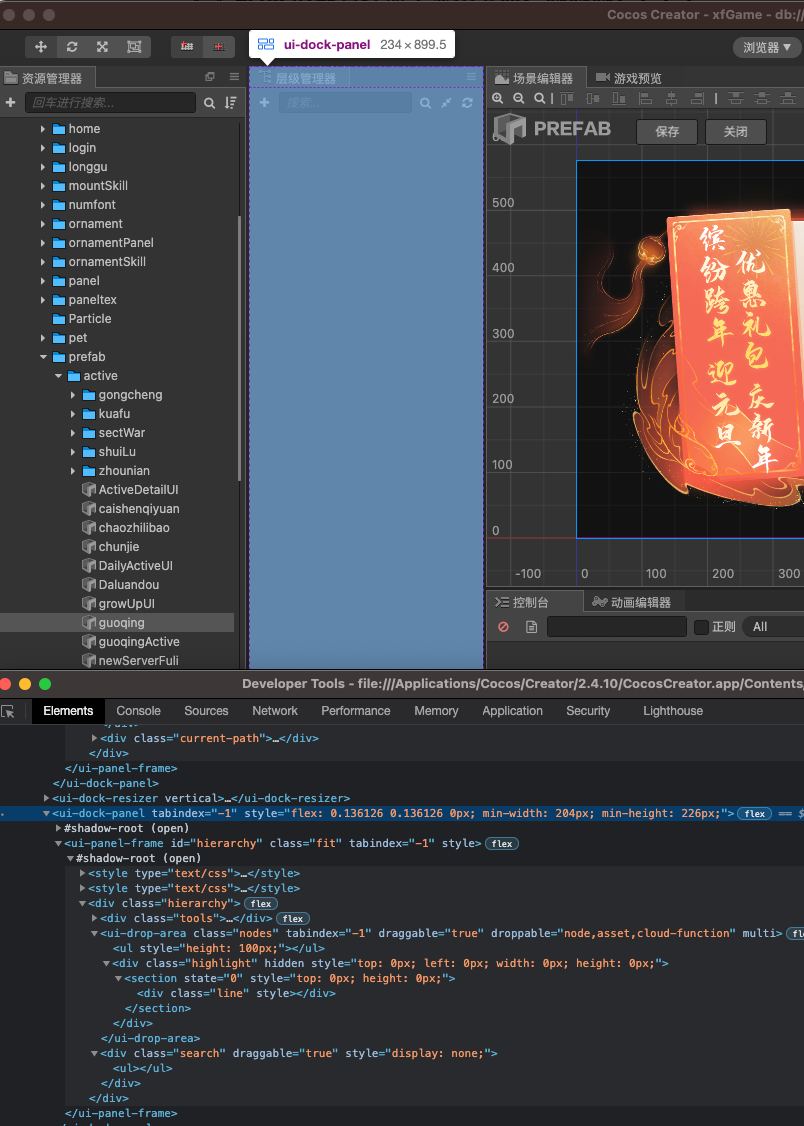
Task: Open the 浏览器 preview dropdown
Action: pyautogui.click(x=767, y=47)
